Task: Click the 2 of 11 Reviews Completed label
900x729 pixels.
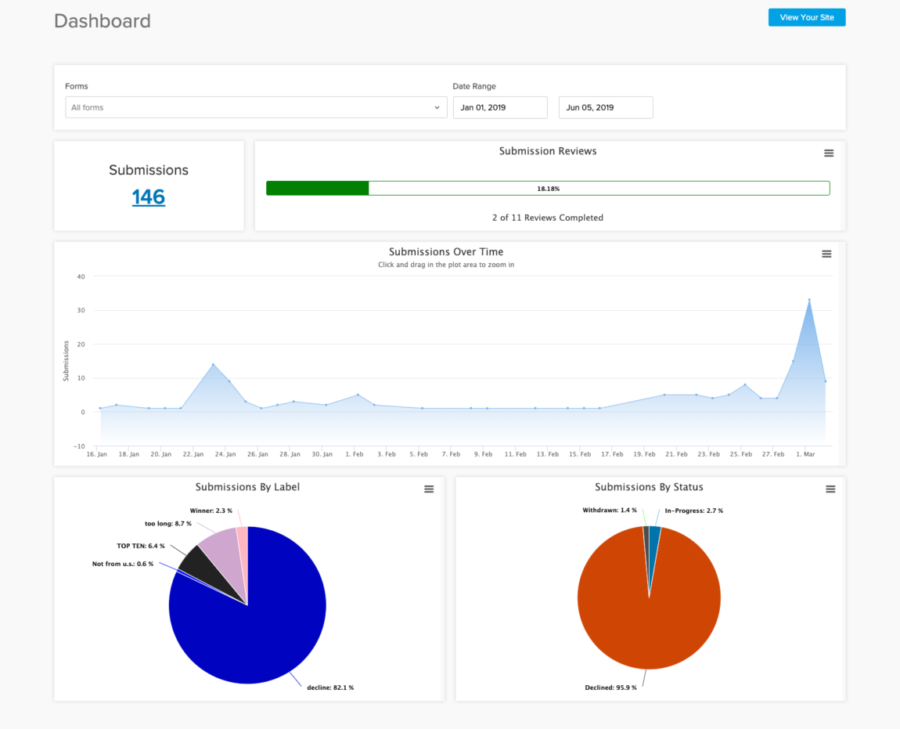Action: coord(547,217)
